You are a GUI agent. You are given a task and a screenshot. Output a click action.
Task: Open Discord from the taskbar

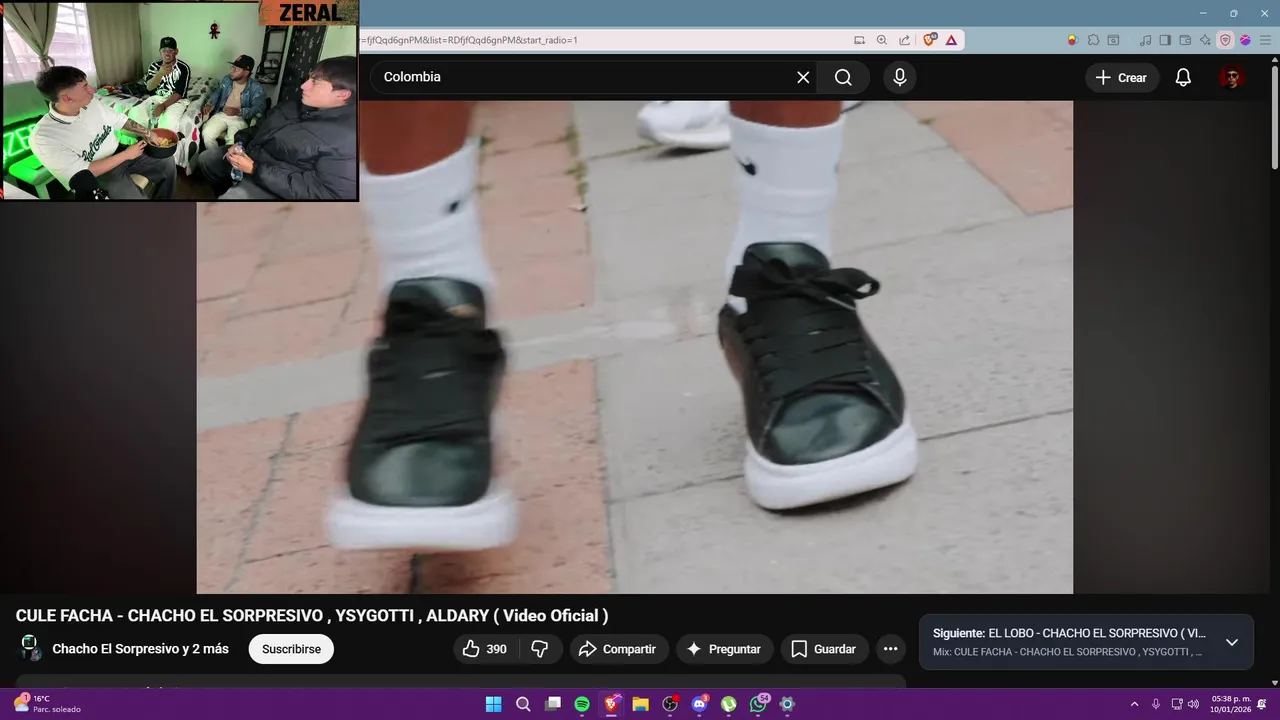(700, 704)
